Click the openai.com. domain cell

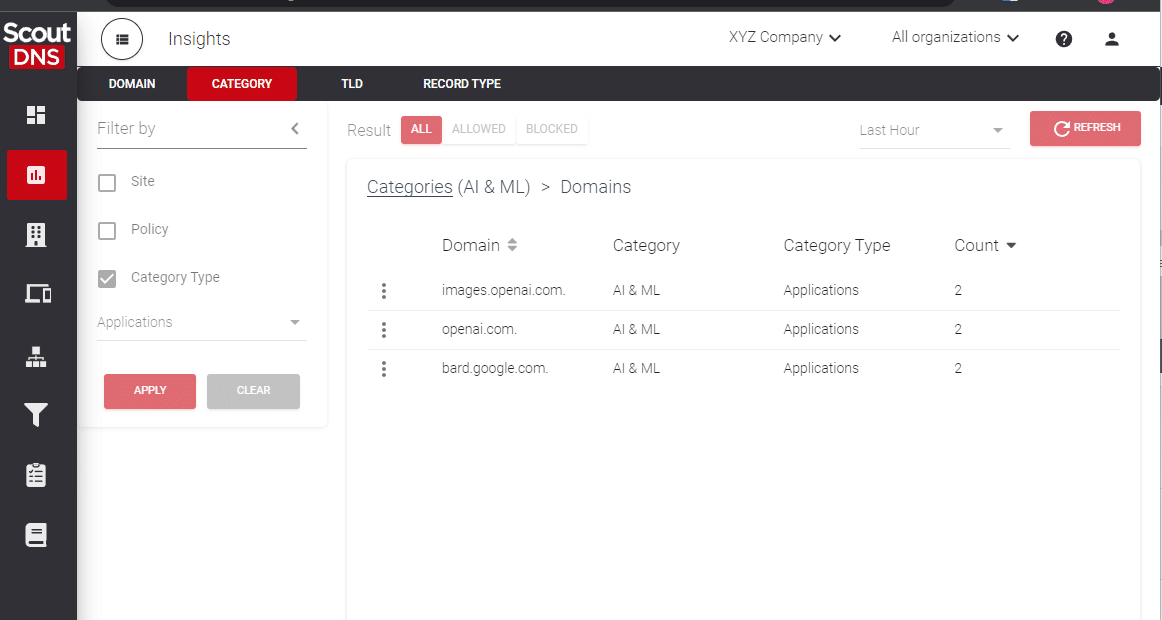(479, 330)
